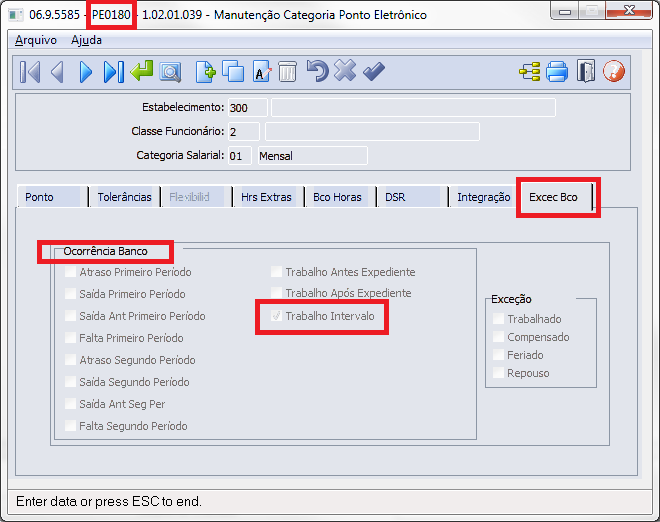
Task: Toggle Saída Primeiro Período checkbox
Action: [70, 293]
